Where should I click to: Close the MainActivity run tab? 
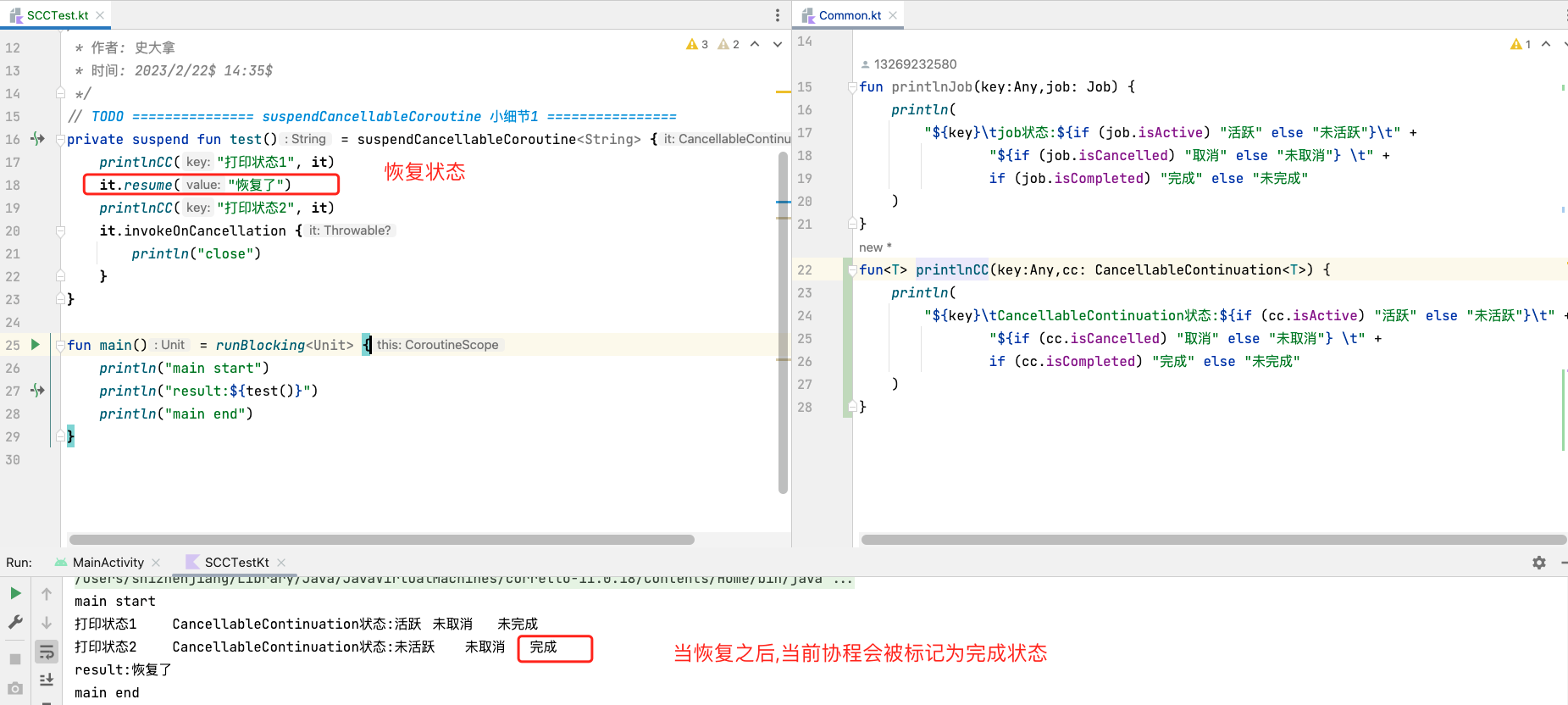(x=156, y=563)
